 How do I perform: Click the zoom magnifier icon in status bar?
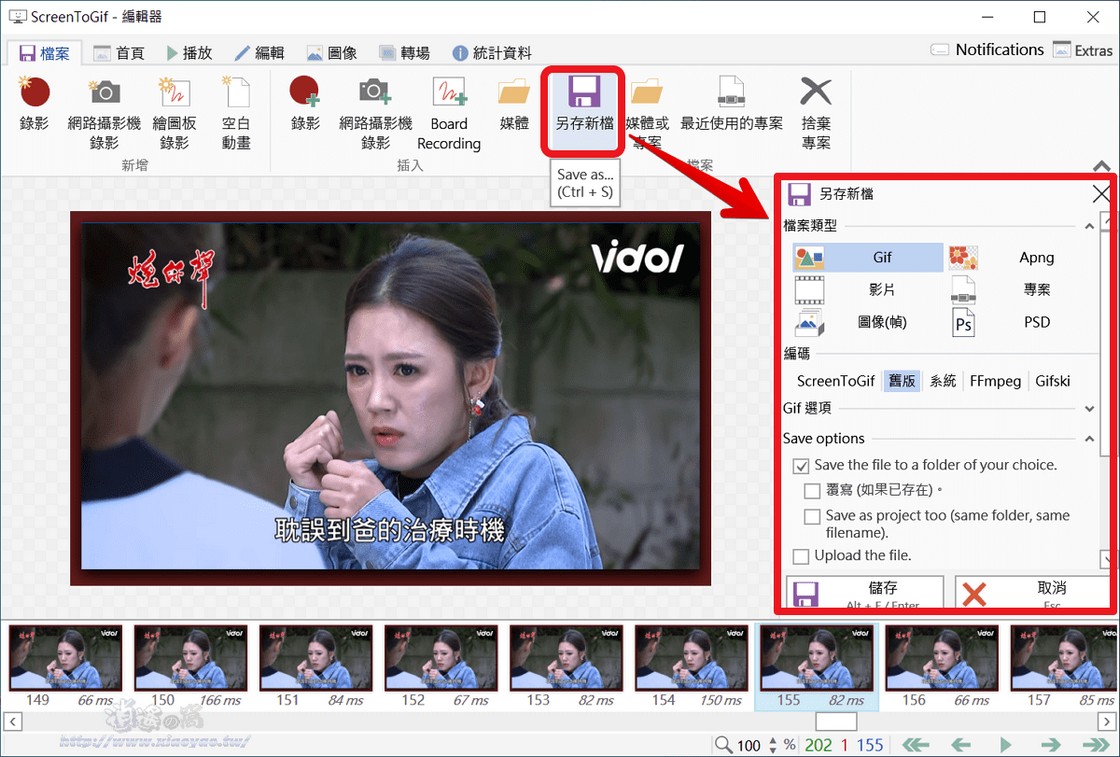(x=723, y=745)
